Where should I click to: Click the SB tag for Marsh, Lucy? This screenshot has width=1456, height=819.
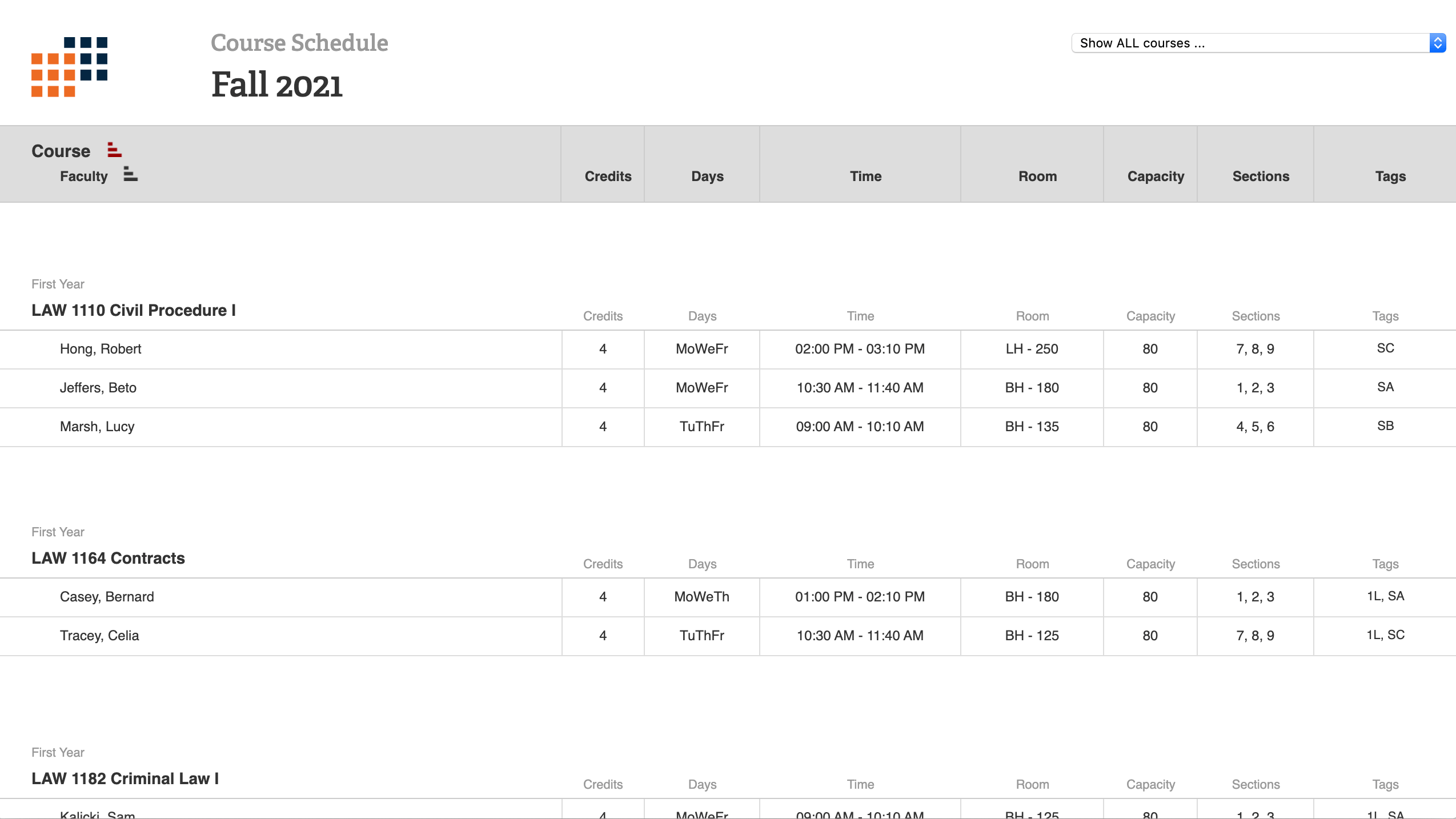1385,425
